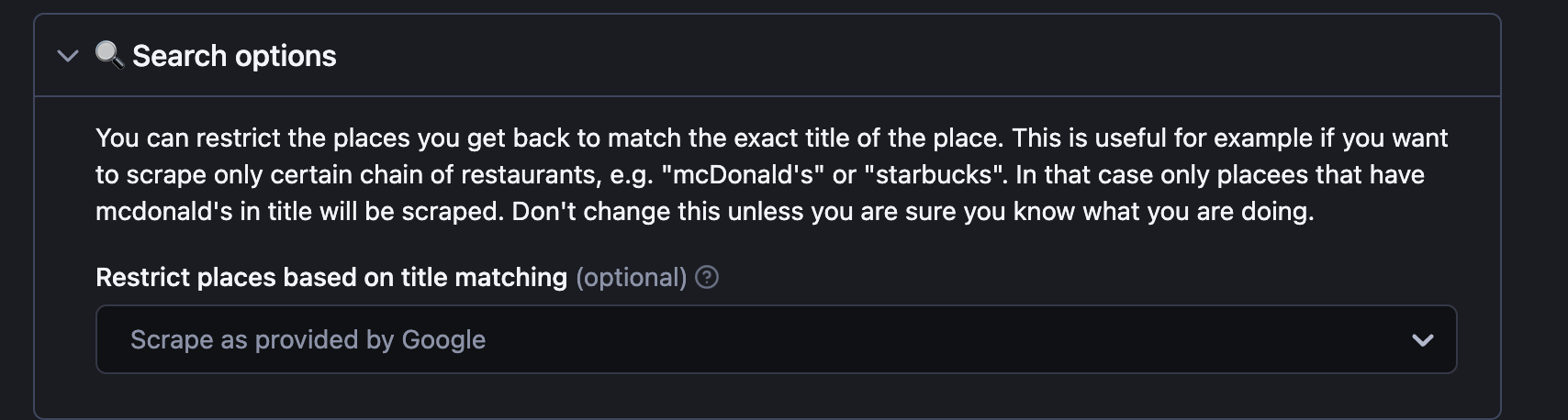Click the dropdown's down-arrow chevron
Image resolution: width=1568 pixels, height=420 pixels.
pyautogui.click(x=1423, y=340)
